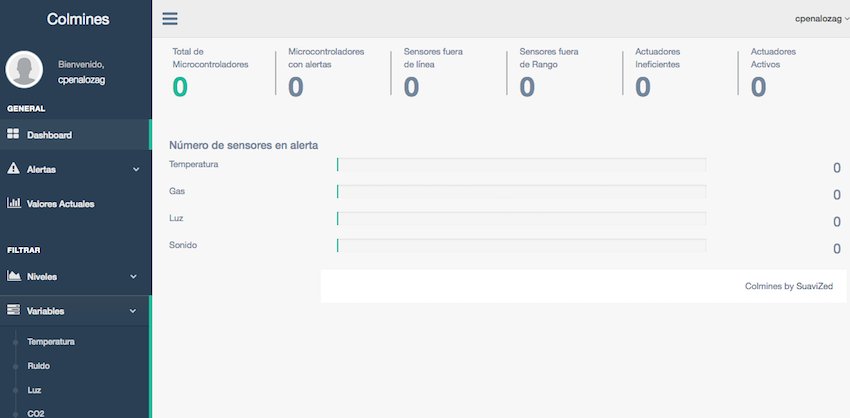
Task: Click the Dashboard grid icon
Action: (13, 134)
